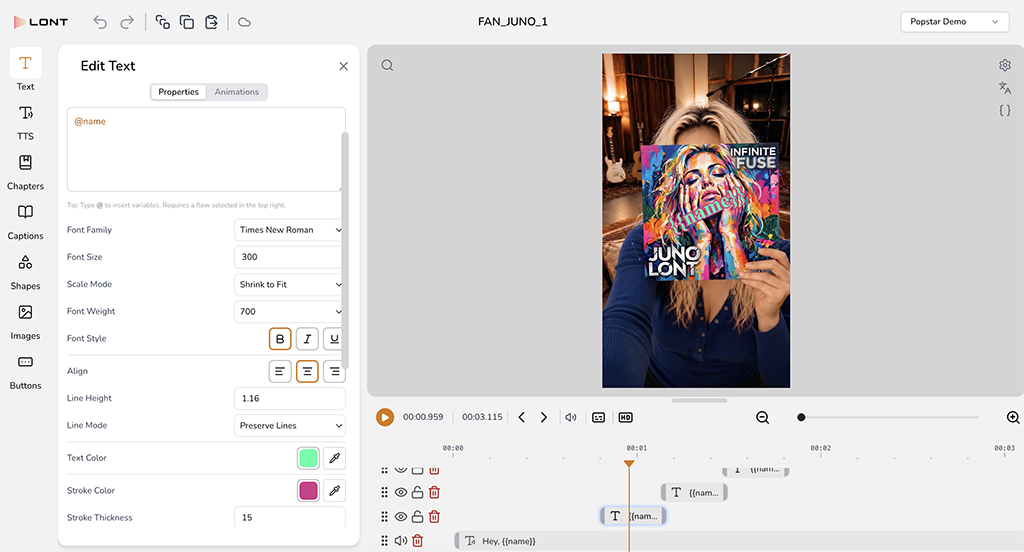Close the Edit Text panel
The height and width of the screenshot is (552, 1024).
point(344,66)
